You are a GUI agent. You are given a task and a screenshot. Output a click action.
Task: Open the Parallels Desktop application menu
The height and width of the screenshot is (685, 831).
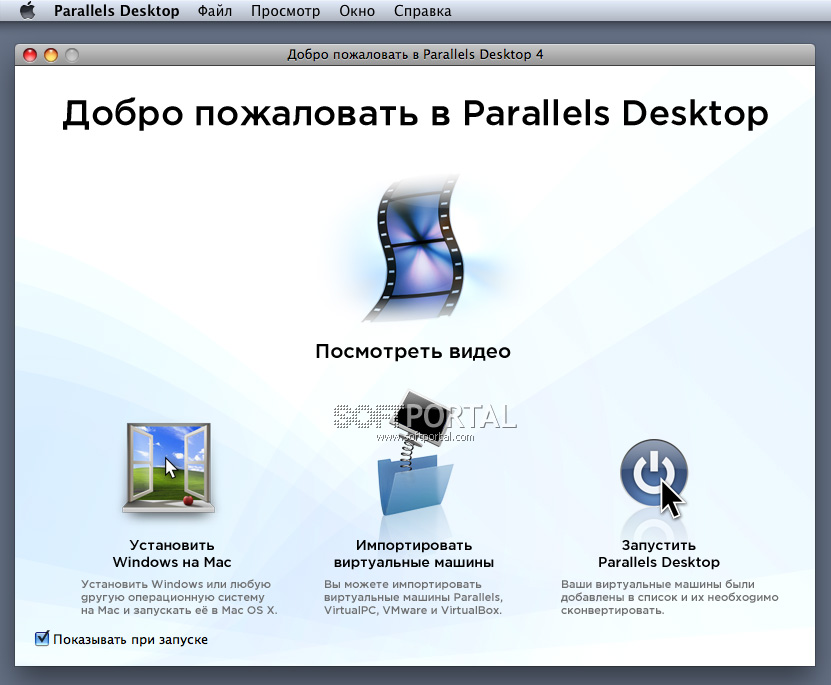117,11
